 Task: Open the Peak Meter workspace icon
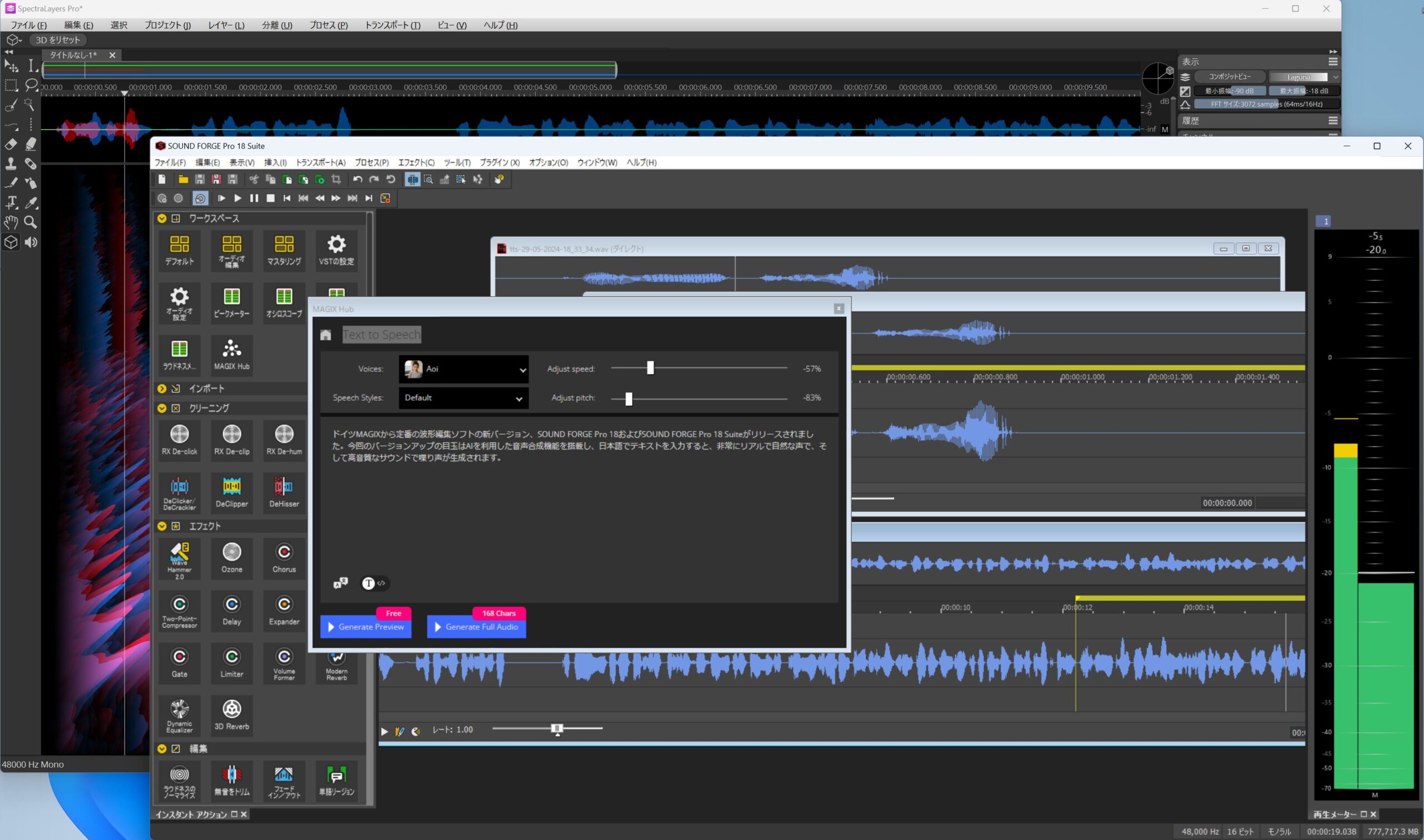tap(231, 302)
